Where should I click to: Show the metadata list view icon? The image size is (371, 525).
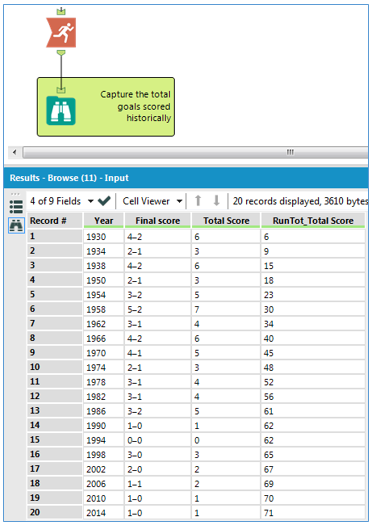tap(16, 207)
